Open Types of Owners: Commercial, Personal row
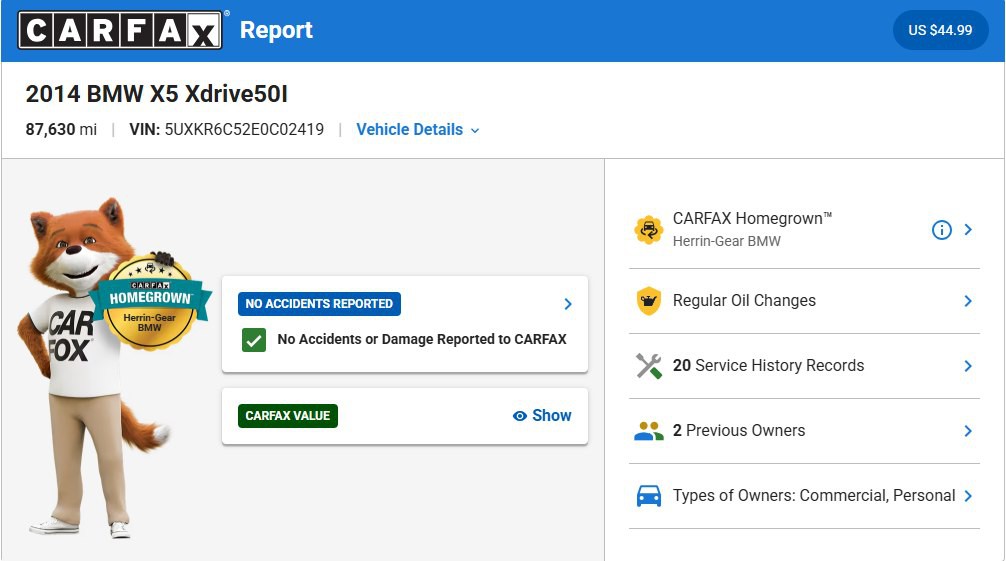1006x561 pixels. point(804,496)
